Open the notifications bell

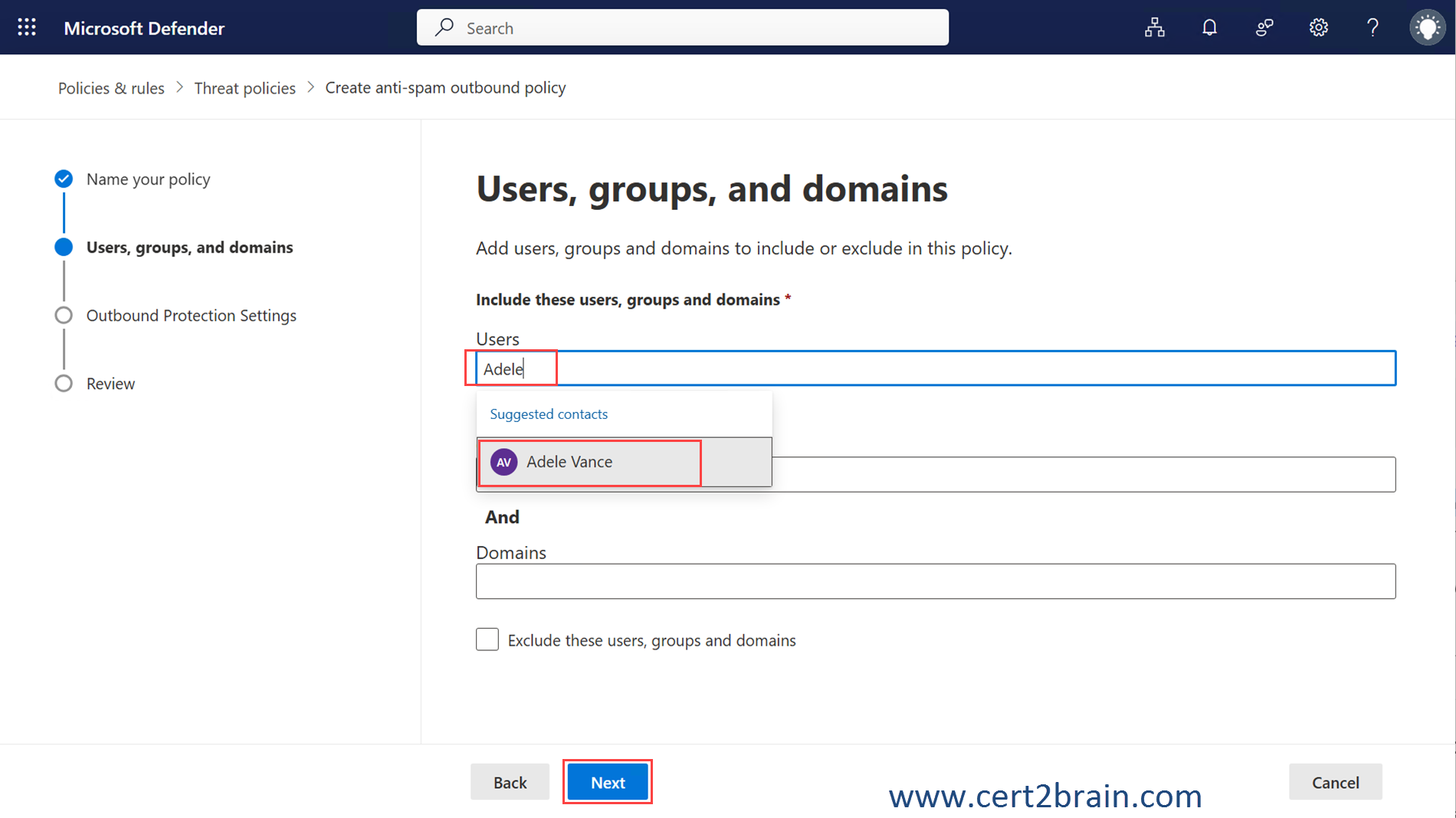click(x=1209, y=28)
